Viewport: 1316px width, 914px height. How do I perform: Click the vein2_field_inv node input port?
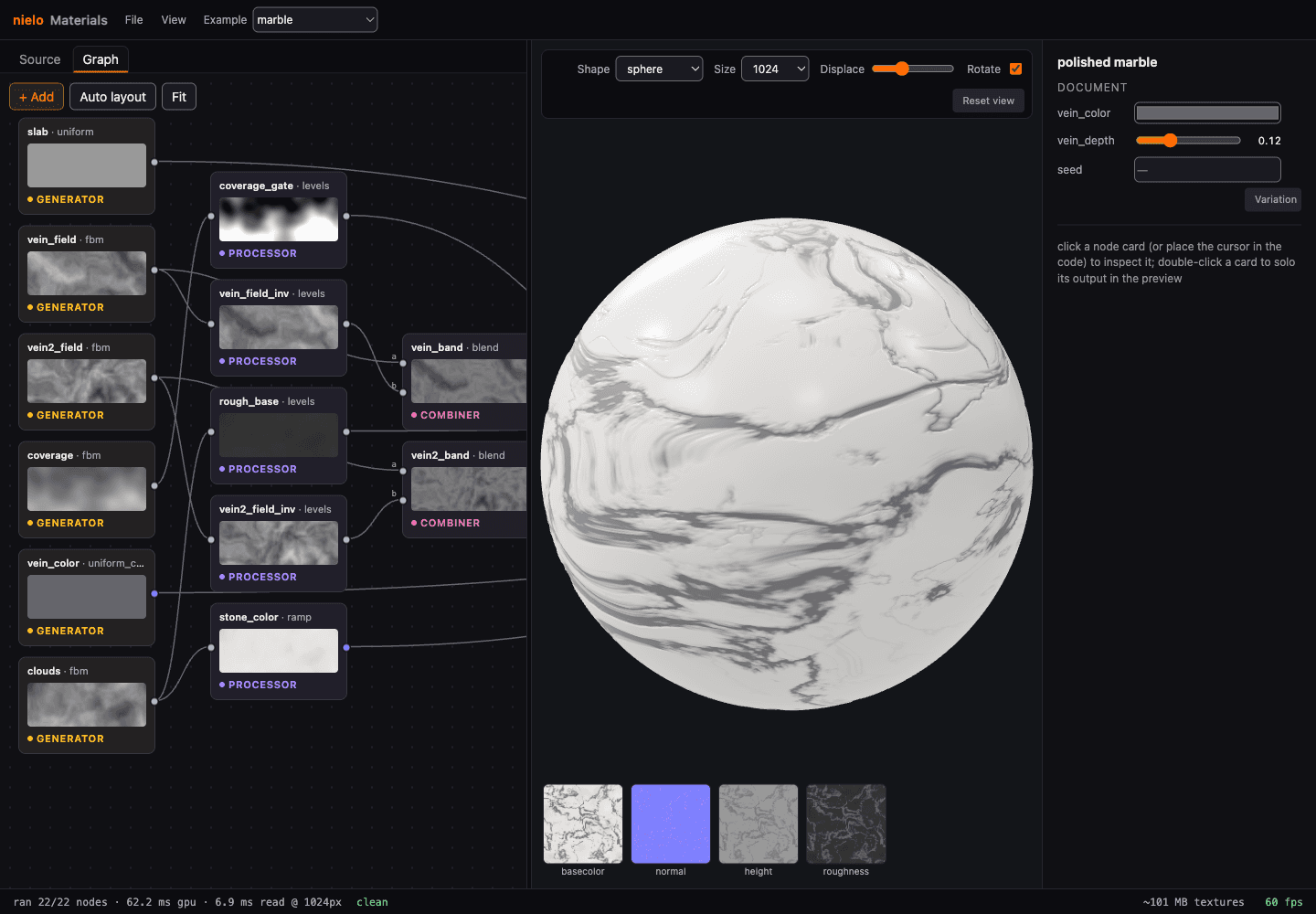211,539
